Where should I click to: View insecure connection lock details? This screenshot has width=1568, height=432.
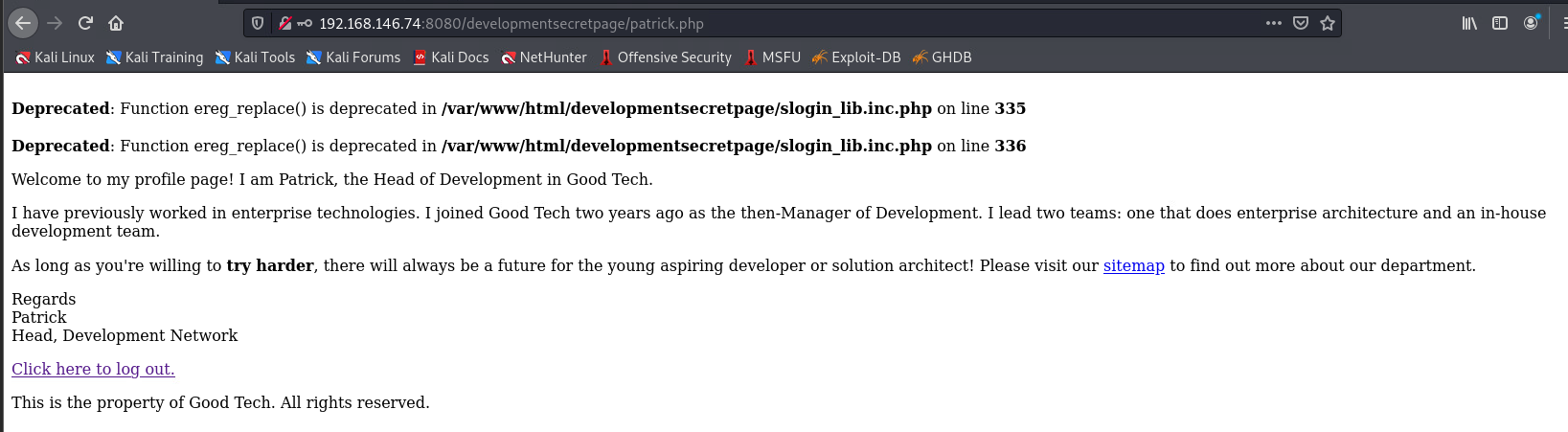point(284,23)
